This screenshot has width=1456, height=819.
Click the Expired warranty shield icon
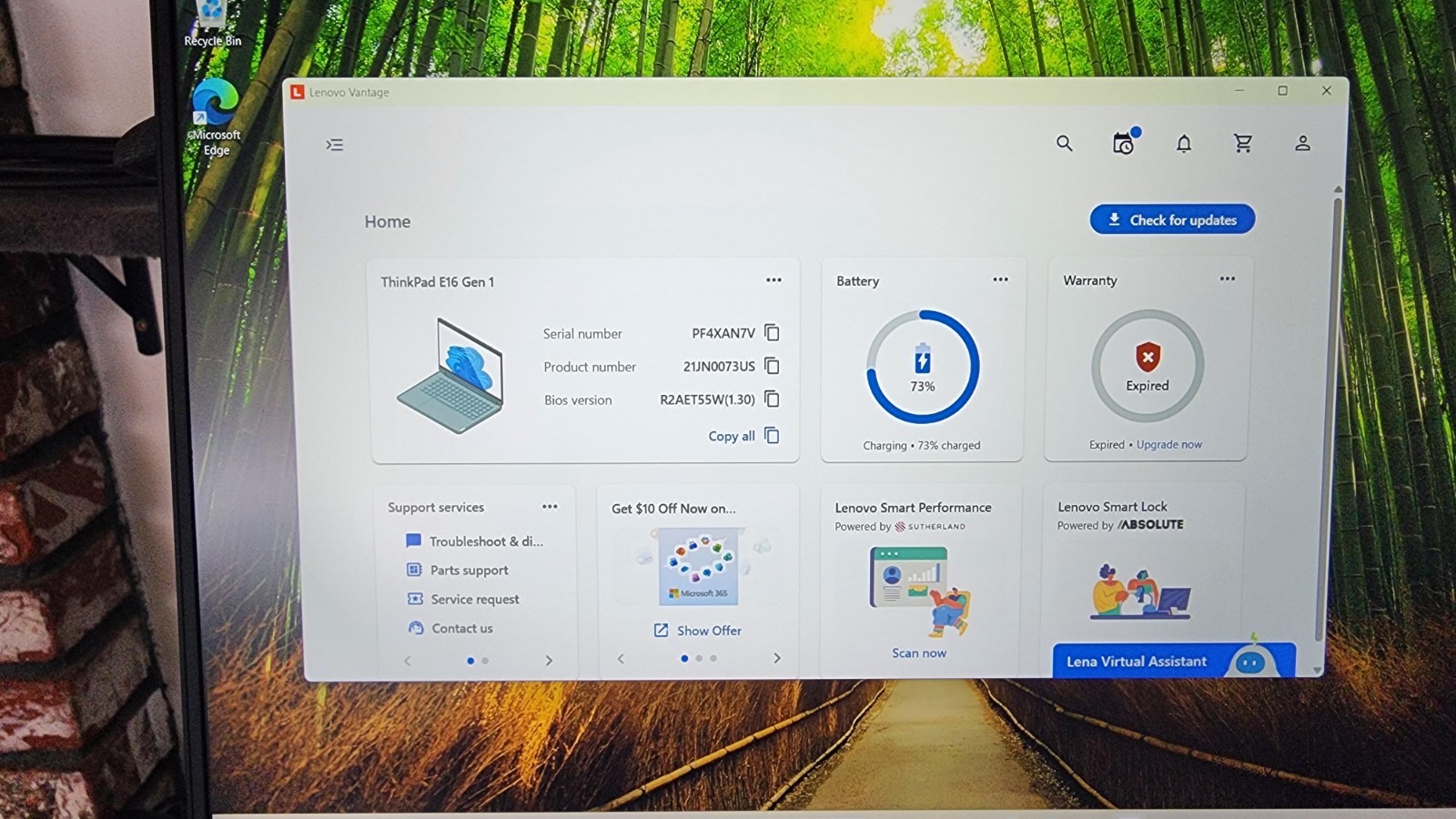[1148, 357]
